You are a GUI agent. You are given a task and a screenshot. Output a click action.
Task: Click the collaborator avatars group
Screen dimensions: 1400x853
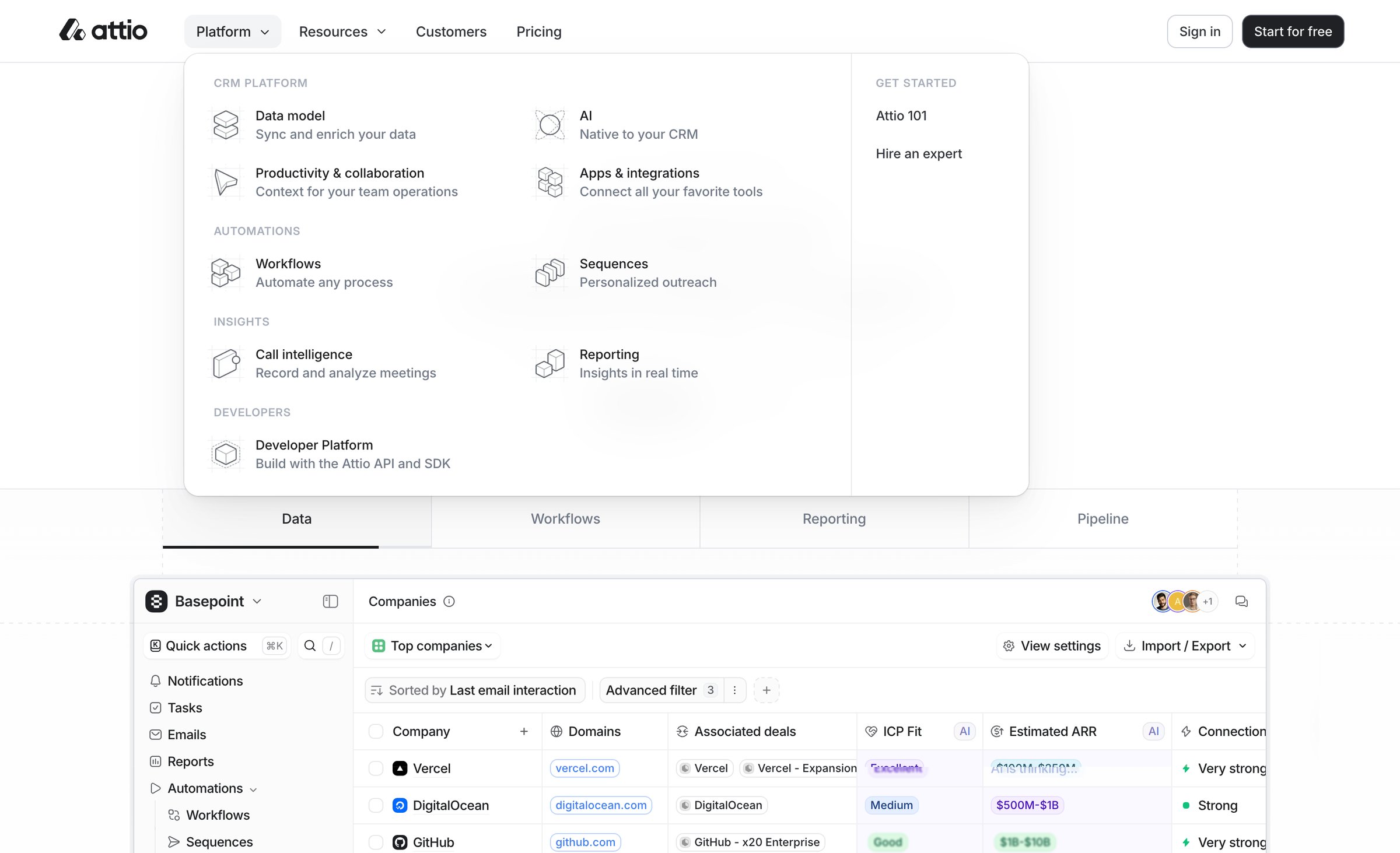pyautogui.click(x=1184, y=601)
